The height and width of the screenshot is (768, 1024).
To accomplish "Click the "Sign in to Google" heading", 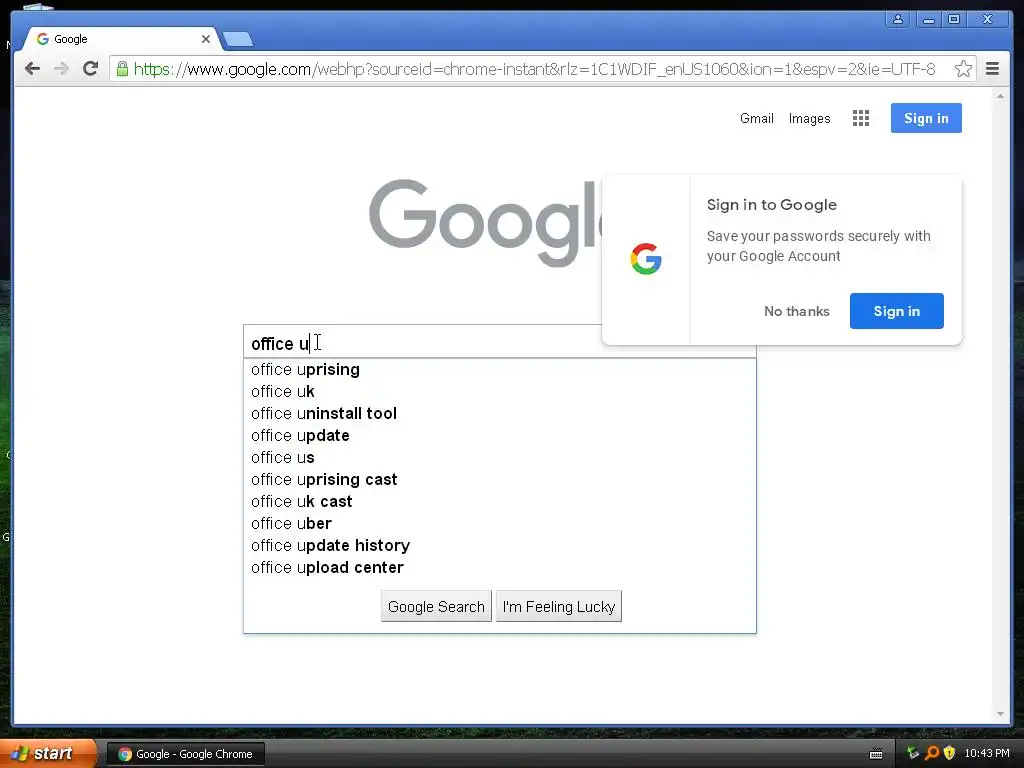I will [771, 204].
